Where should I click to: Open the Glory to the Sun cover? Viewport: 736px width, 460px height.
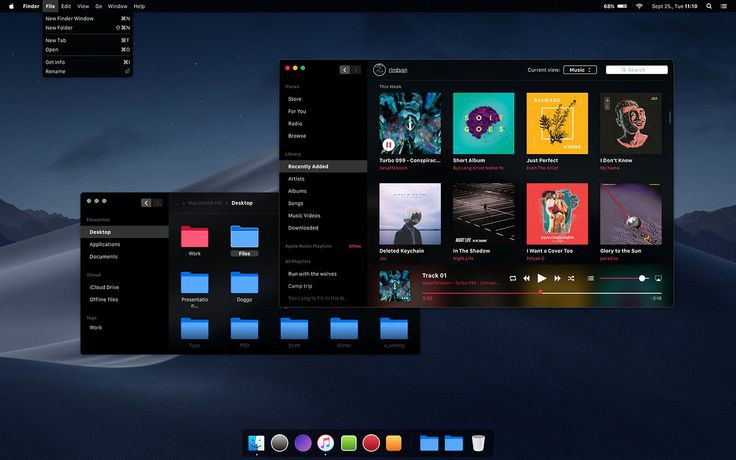coord(631,214)
